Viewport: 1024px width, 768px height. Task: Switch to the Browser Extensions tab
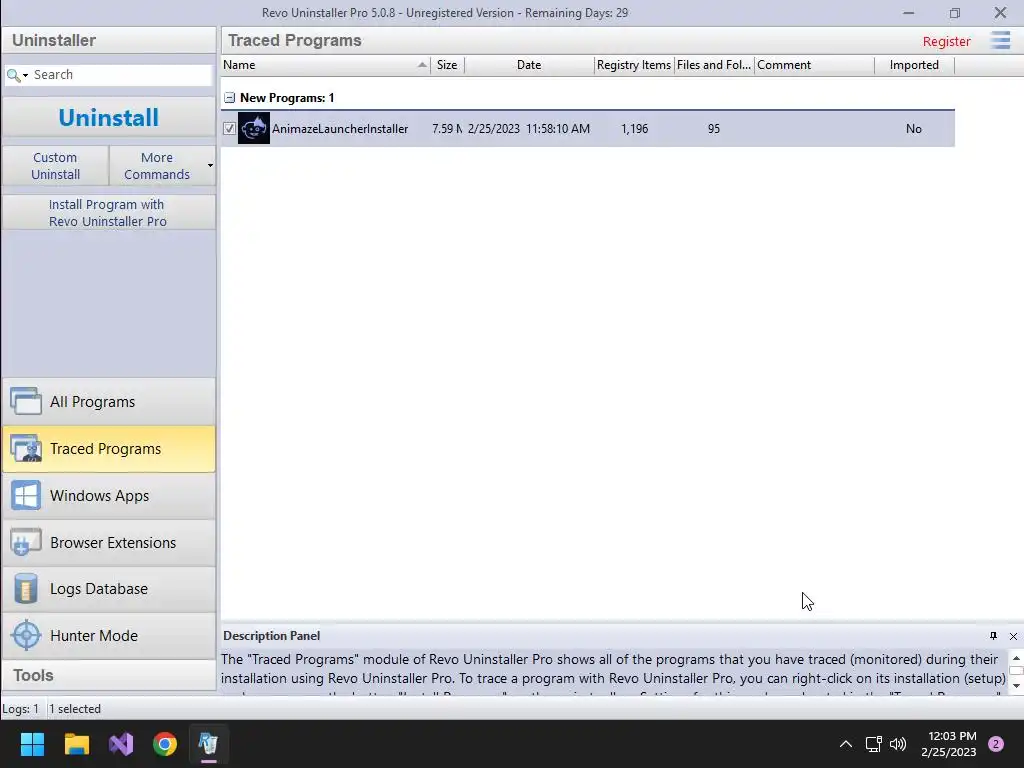coord(109,543)
